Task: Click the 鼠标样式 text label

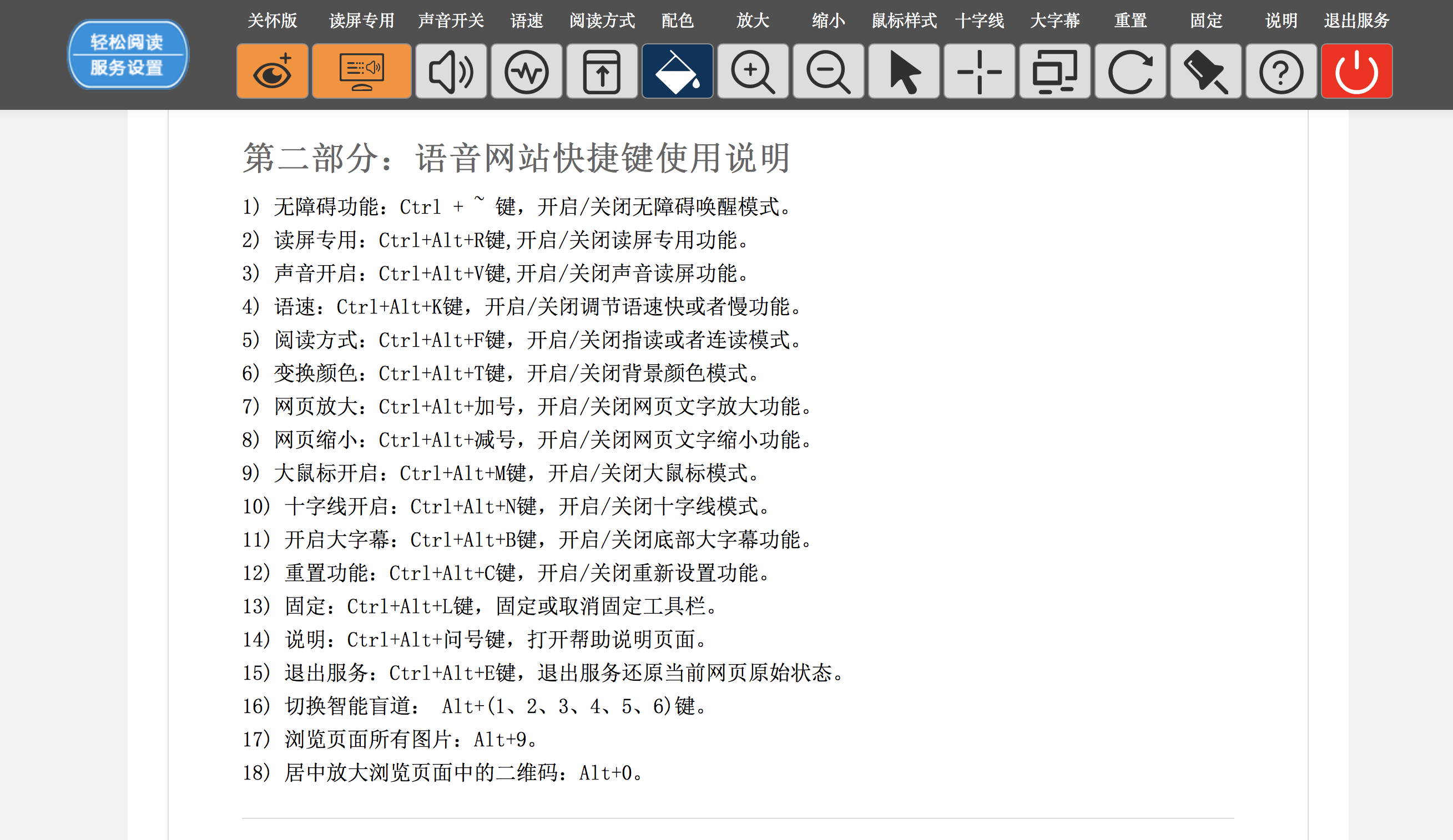Action: tap(904, 21)
